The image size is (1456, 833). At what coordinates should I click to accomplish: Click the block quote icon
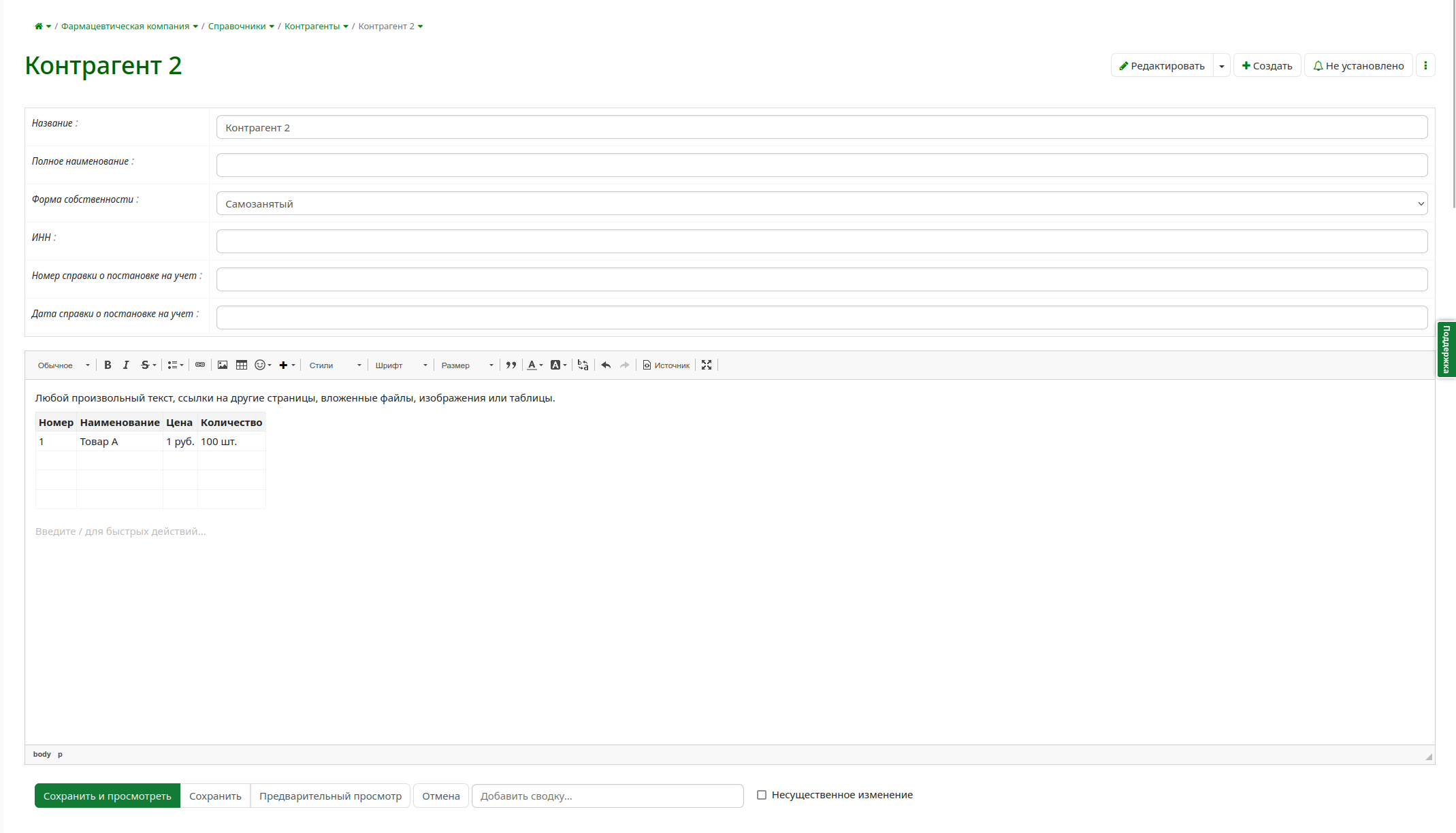pos(511,365)
